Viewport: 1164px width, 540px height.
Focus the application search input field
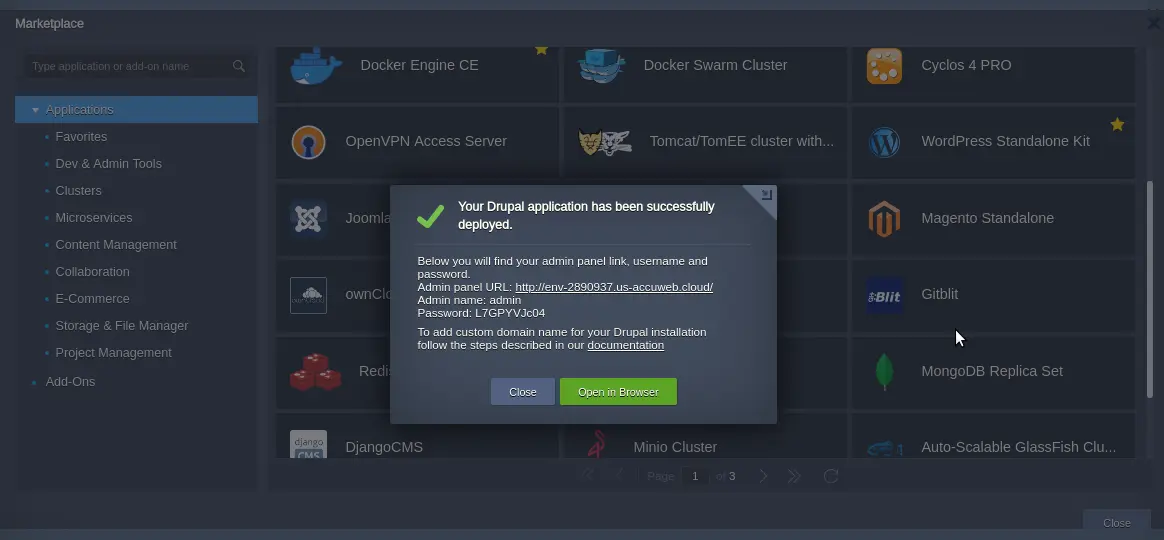(x=138, y=66)
